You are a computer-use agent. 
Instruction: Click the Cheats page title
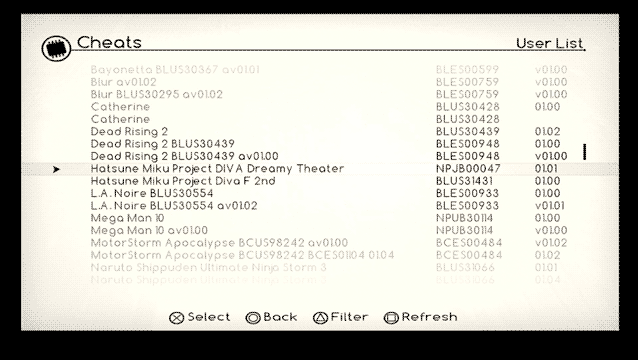click(109, 42)
